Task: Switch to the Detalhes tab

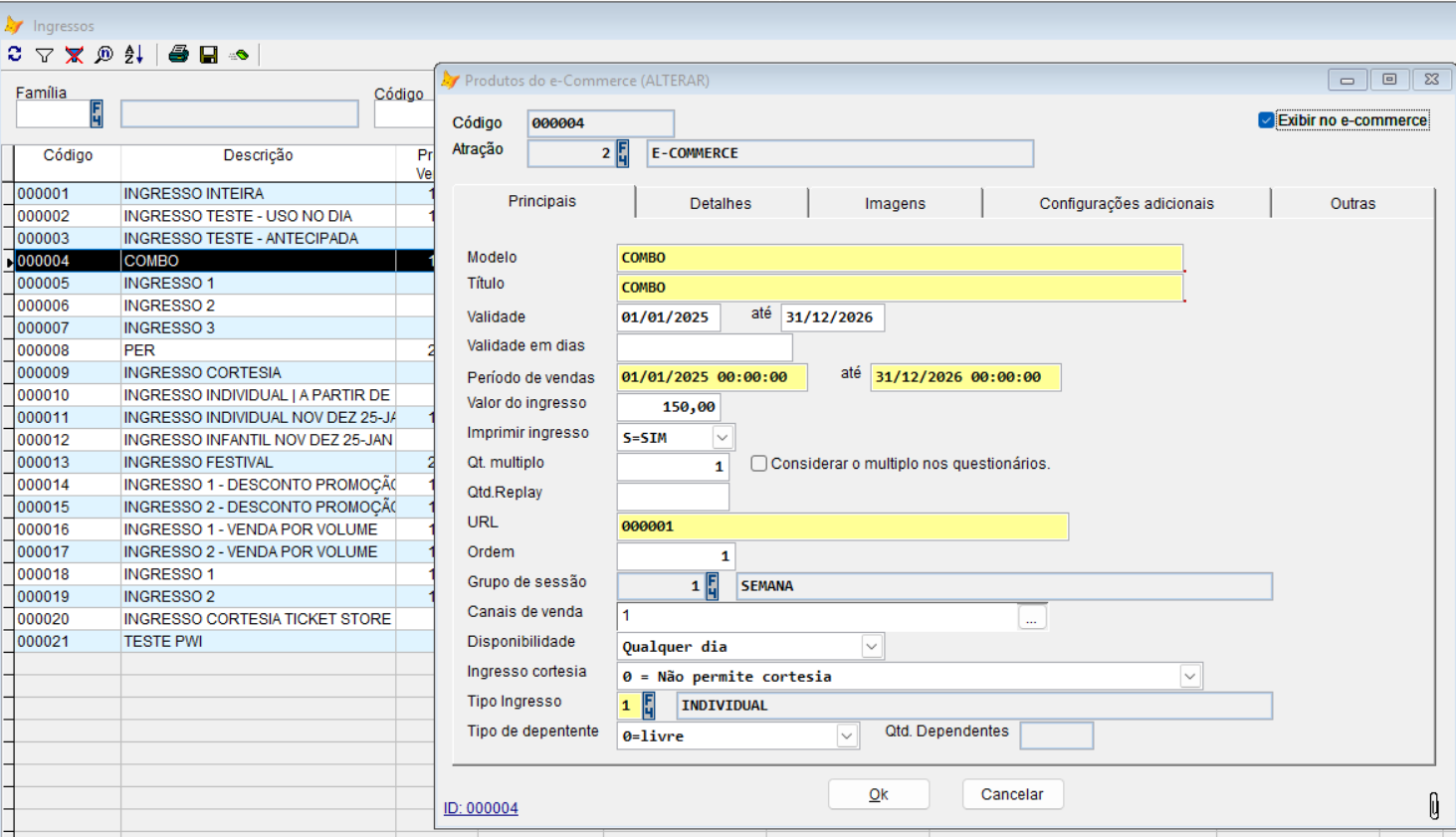Action: (x=721, y=203)
